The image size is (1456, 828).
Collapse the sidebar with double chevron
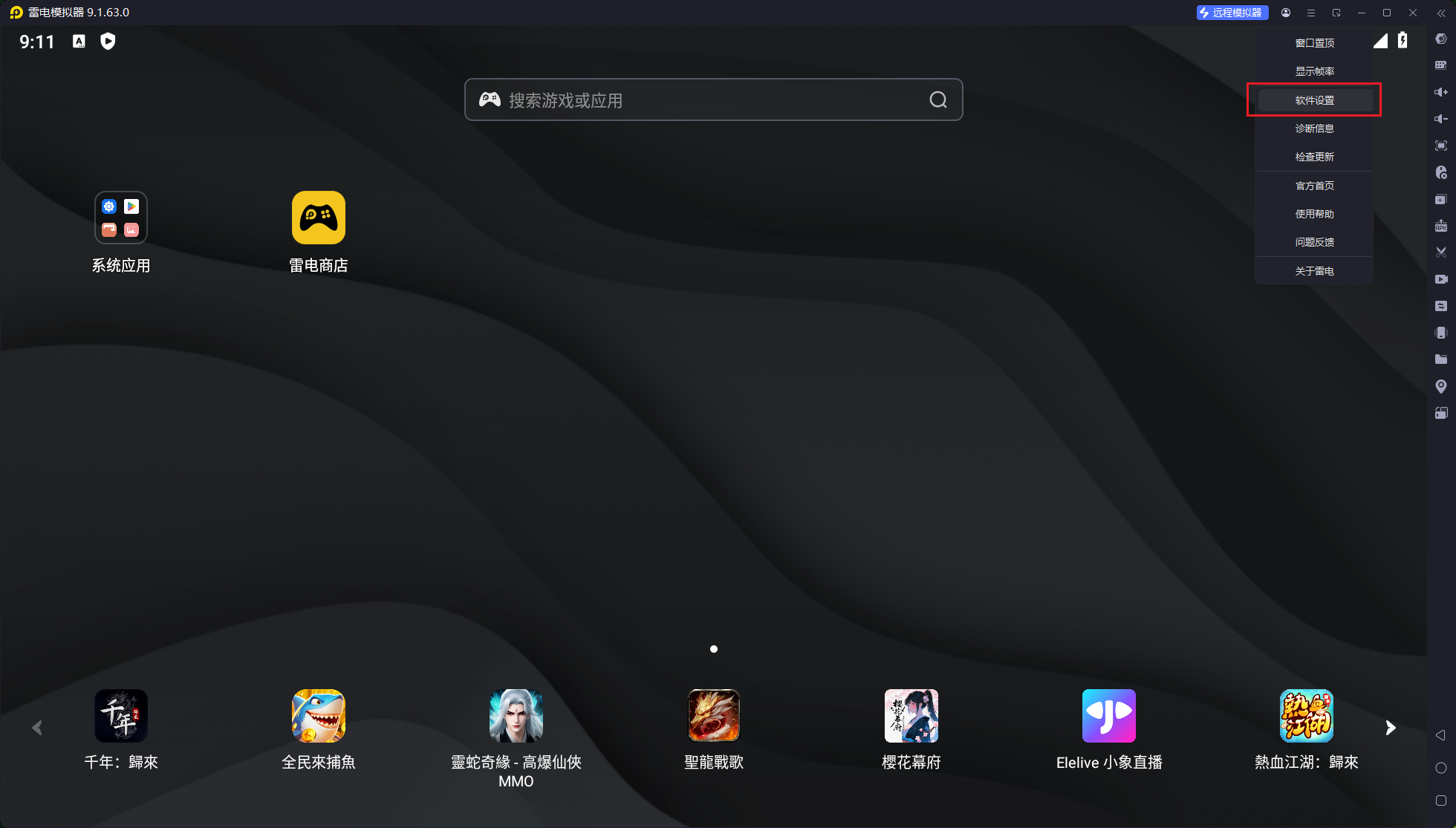(1441, 13)
